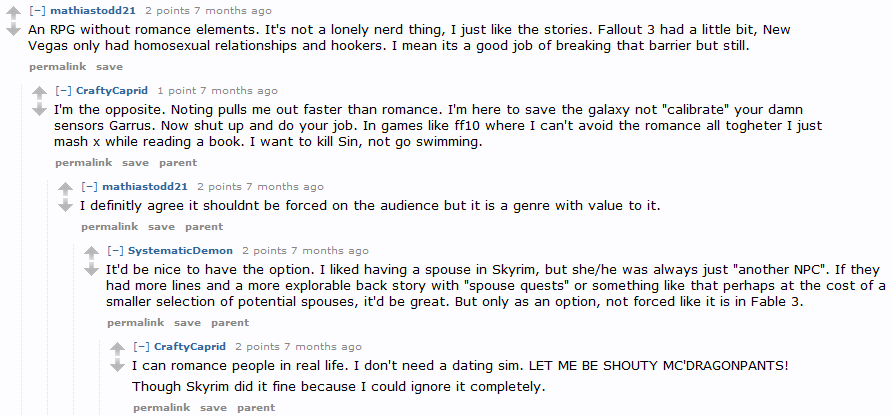Collapse SystematicDemon's comment thread
The width and height of the screenshot is (892, 416).
[116, 251]
